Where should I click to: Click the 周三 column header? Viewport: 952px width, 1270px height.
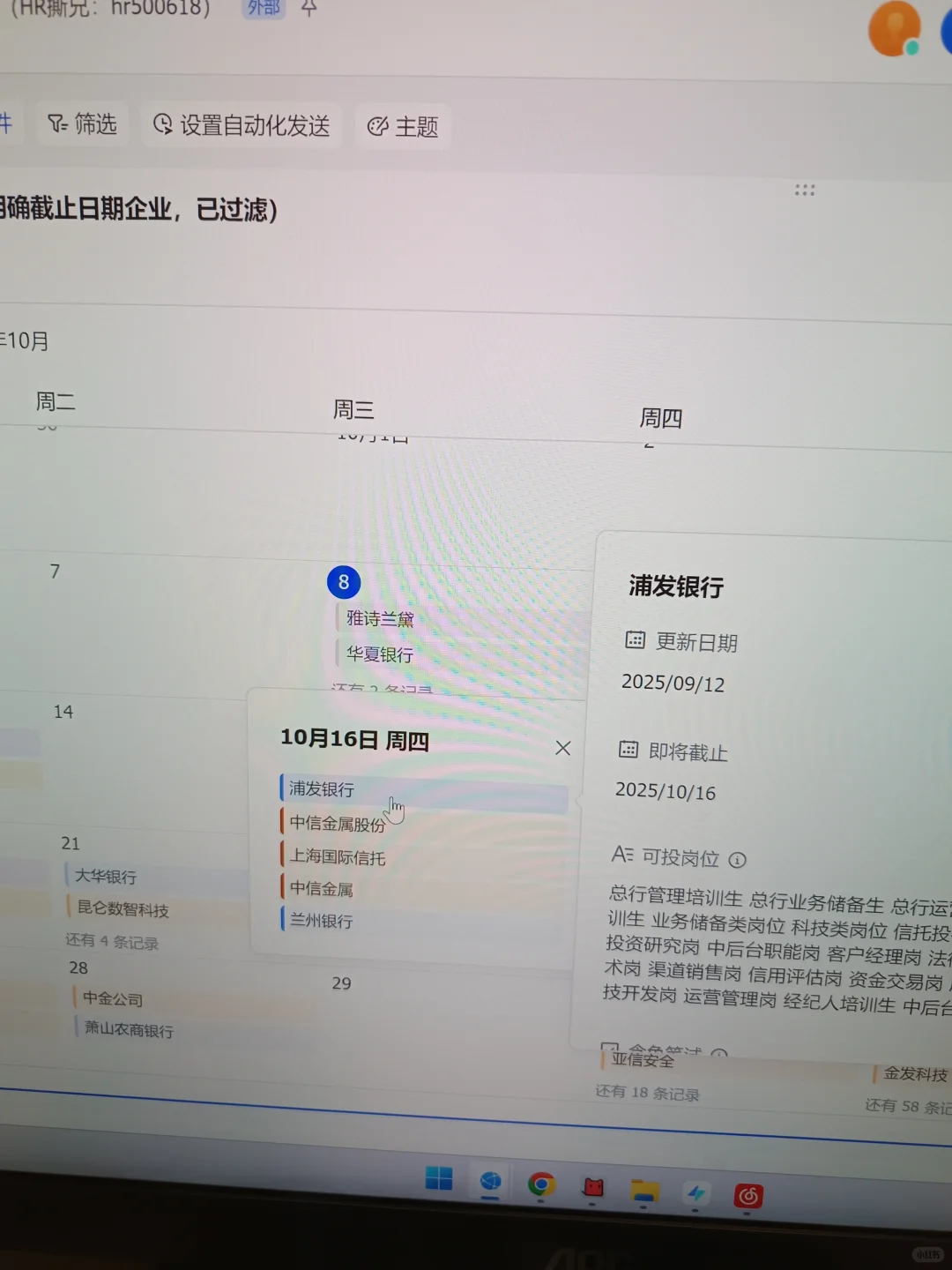(353, 409)
